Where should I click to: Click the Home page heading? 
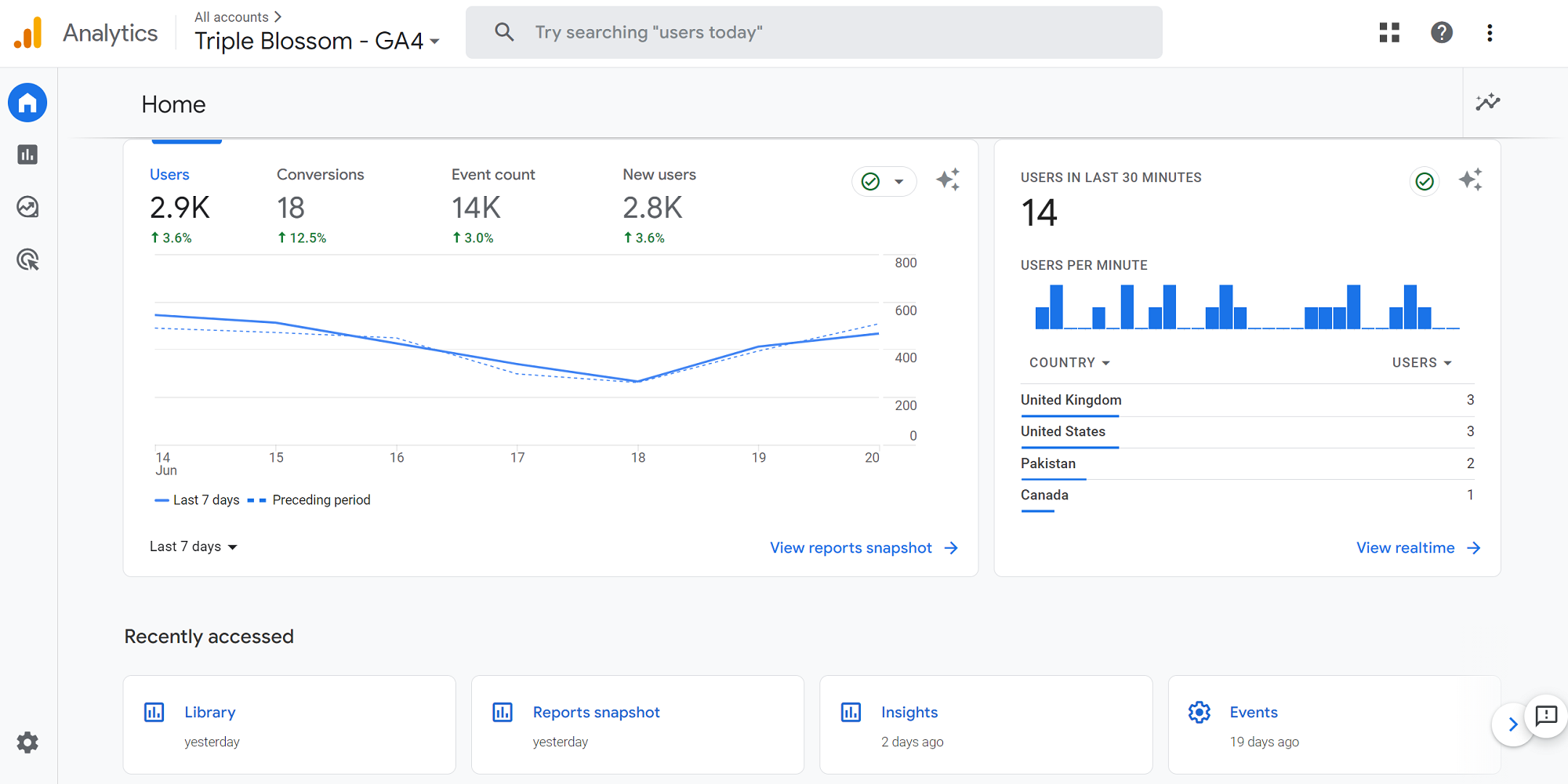pos(173,104)
